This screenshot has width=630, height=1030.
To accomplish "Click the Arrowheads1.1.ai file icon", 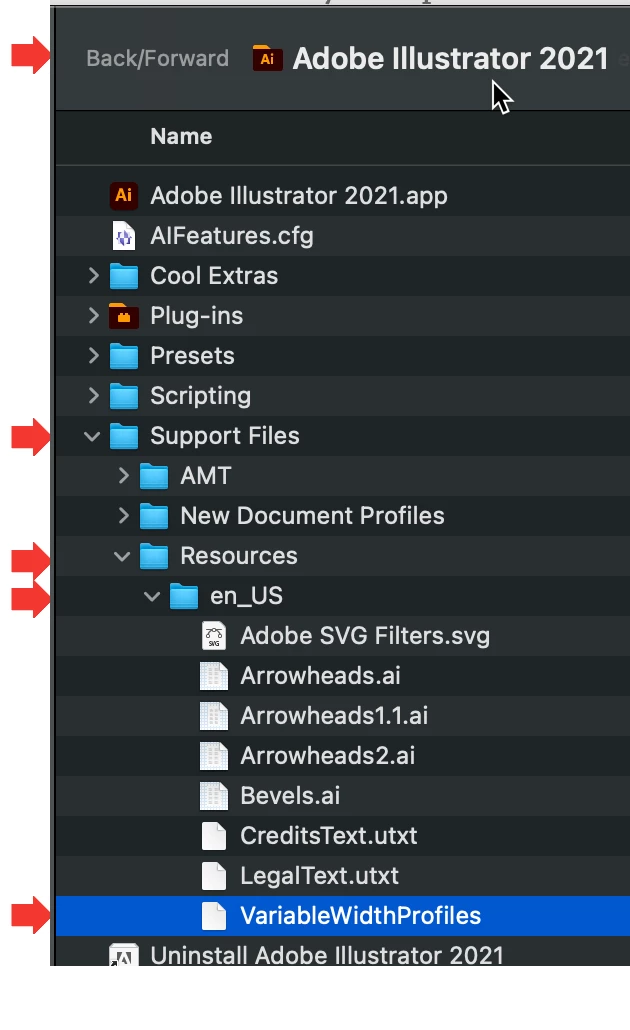I will pos(214,716).
